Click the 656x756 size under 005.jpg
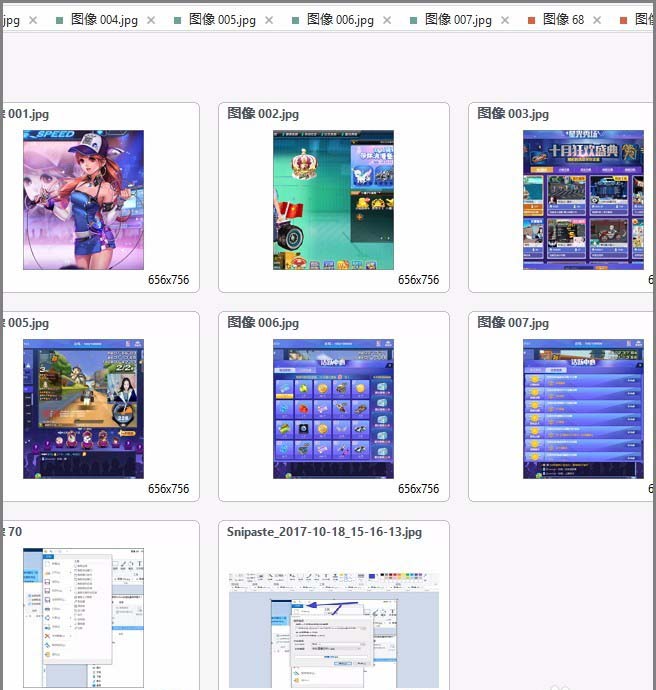The image size is (656, 690). click(x=169, y=488)
